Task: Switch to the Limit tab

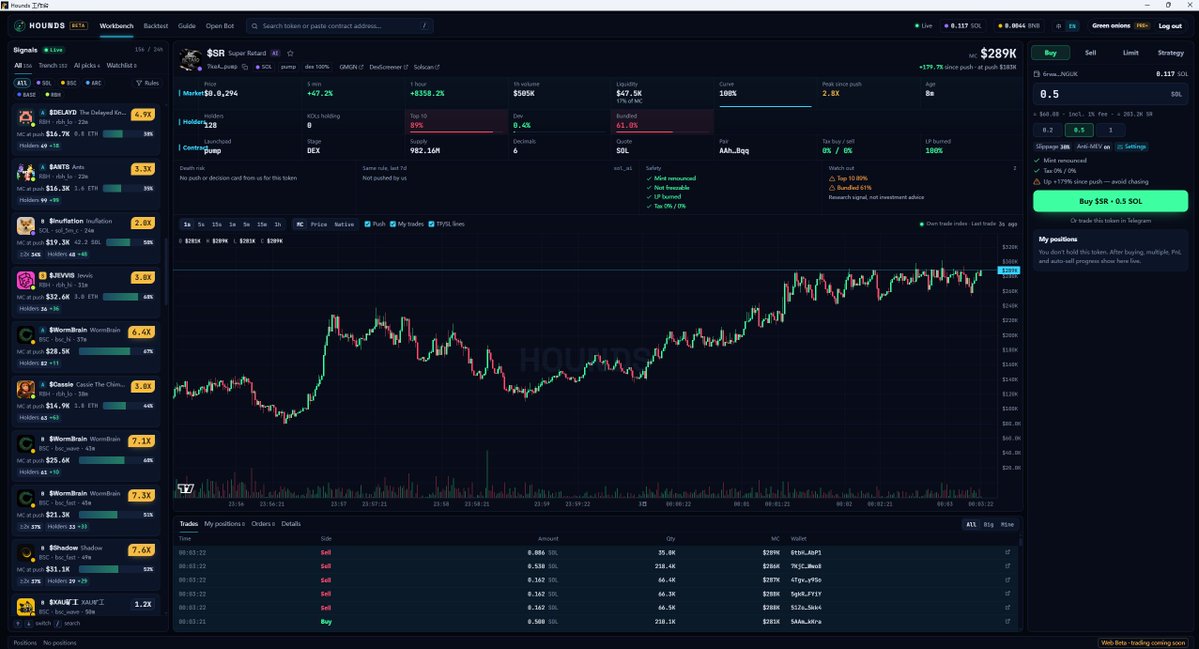Action: pos(1130,53)
